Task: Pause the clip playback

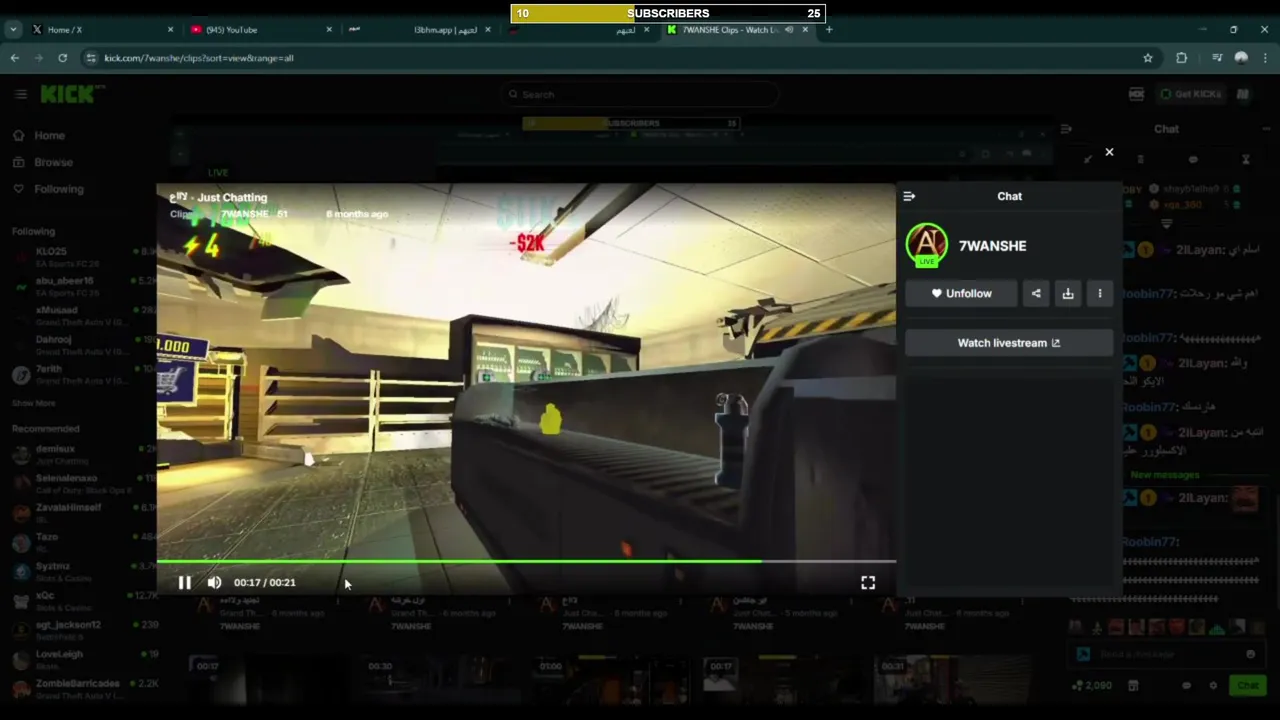Action: [184, 582]
